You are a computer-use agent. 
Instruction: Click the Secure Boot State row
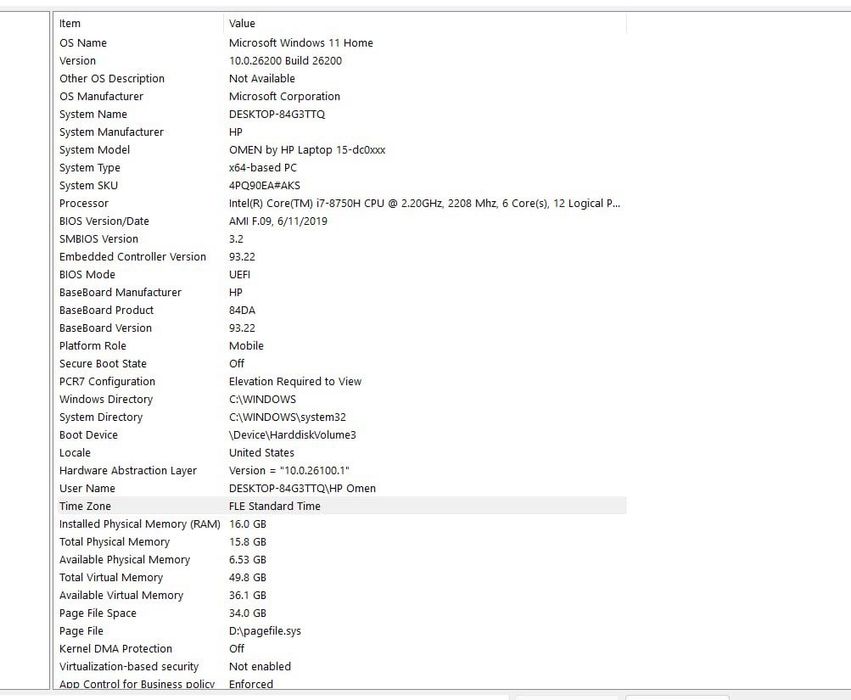103,364
